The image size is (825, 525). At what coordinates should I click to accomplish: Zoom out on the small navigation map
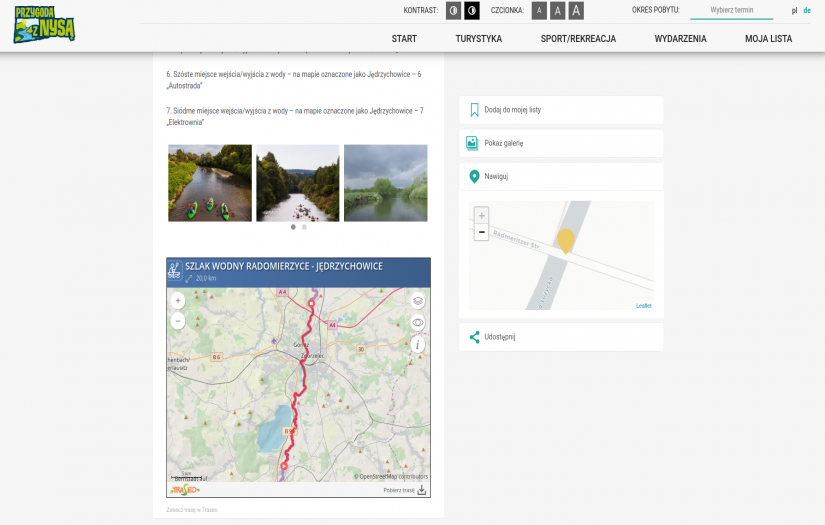click(x=482, y=232)
